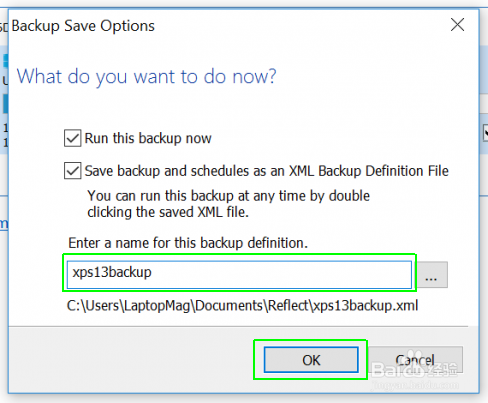Image resolution: width=488 pixels, height=403 pixels.
Task: Cancel the Backup Save Options dialog
Action: tap(415, 360)
